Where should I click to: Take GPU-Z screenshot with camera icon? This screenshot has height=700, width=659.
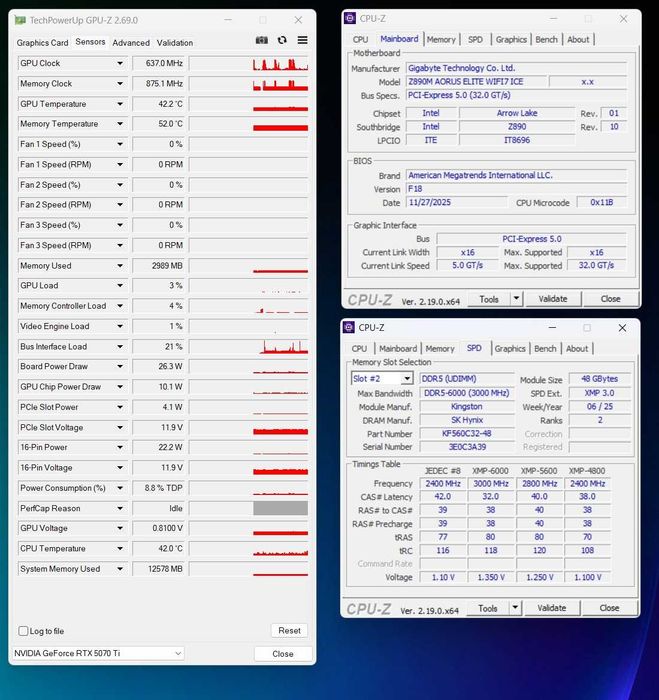pos(262,40)
